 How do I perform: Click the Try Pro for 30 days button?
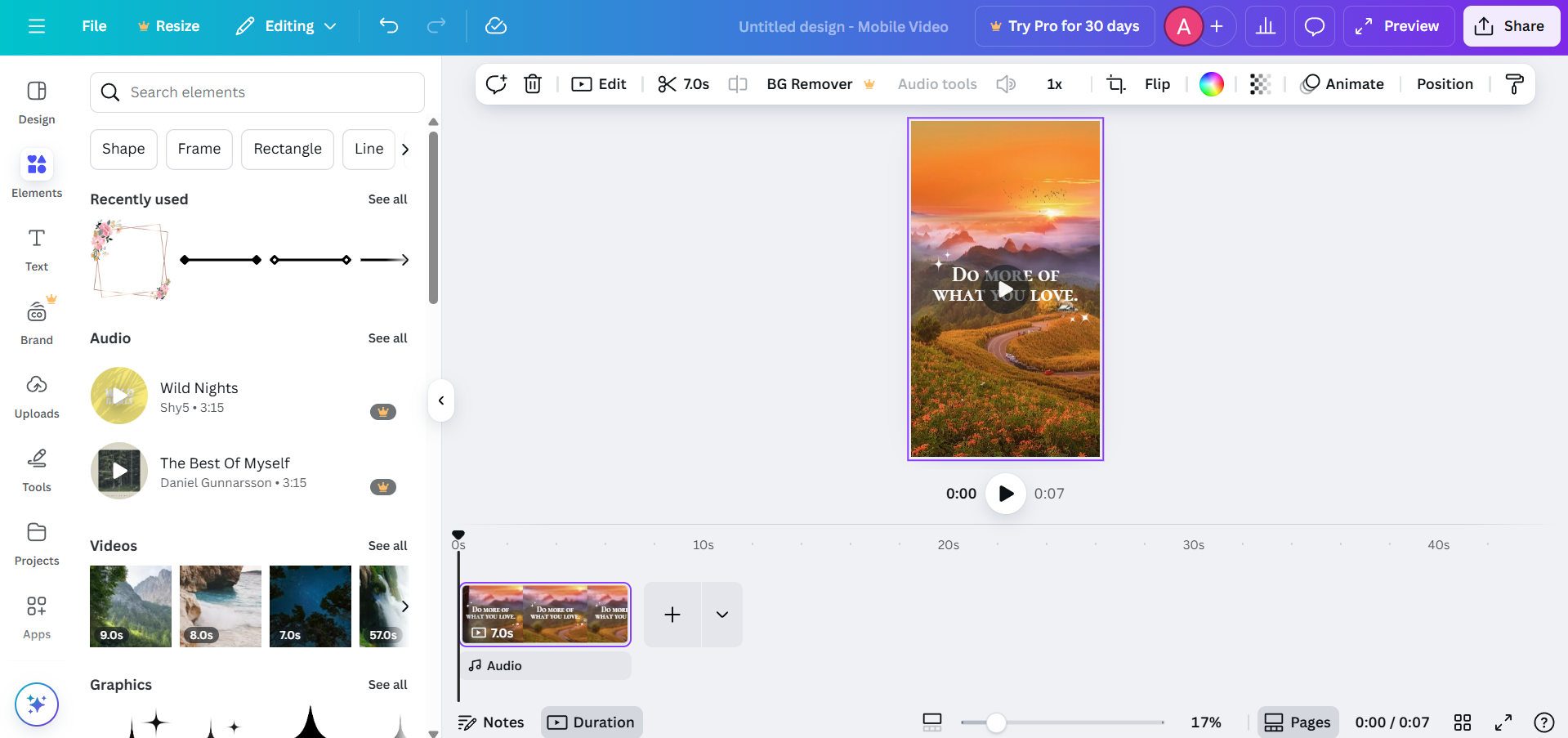[x=1064, y=25]
